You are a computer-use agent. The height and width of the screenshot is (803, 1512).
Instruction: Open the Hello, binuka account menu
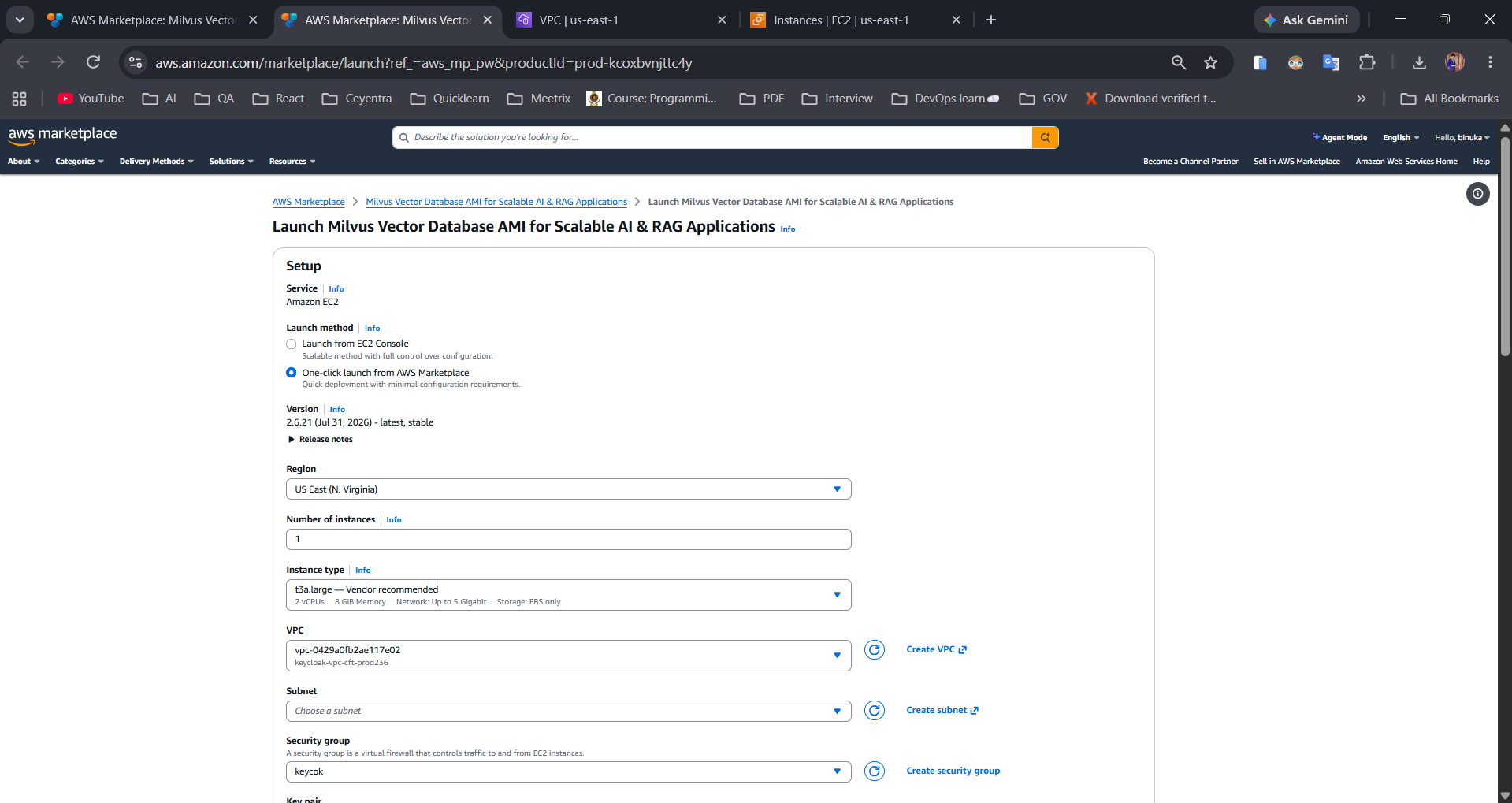click(1462, 138)
